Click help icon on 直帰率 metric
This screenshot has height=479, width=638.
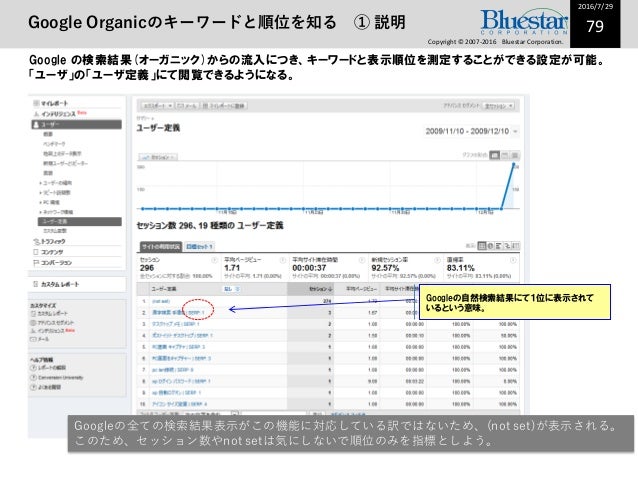click(x=513, y=260)
